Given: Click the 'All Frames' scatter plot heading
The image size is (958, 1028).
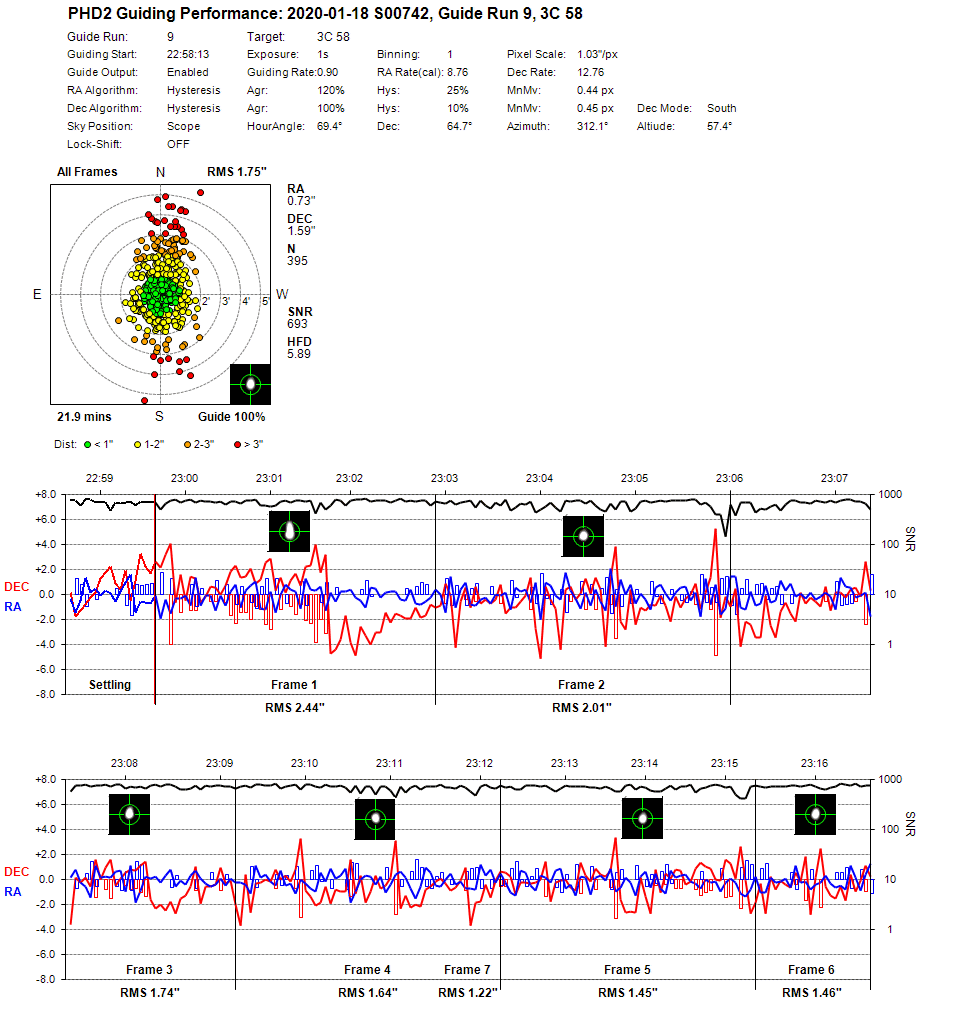Looking at the screenshot, I should (87, 172).
